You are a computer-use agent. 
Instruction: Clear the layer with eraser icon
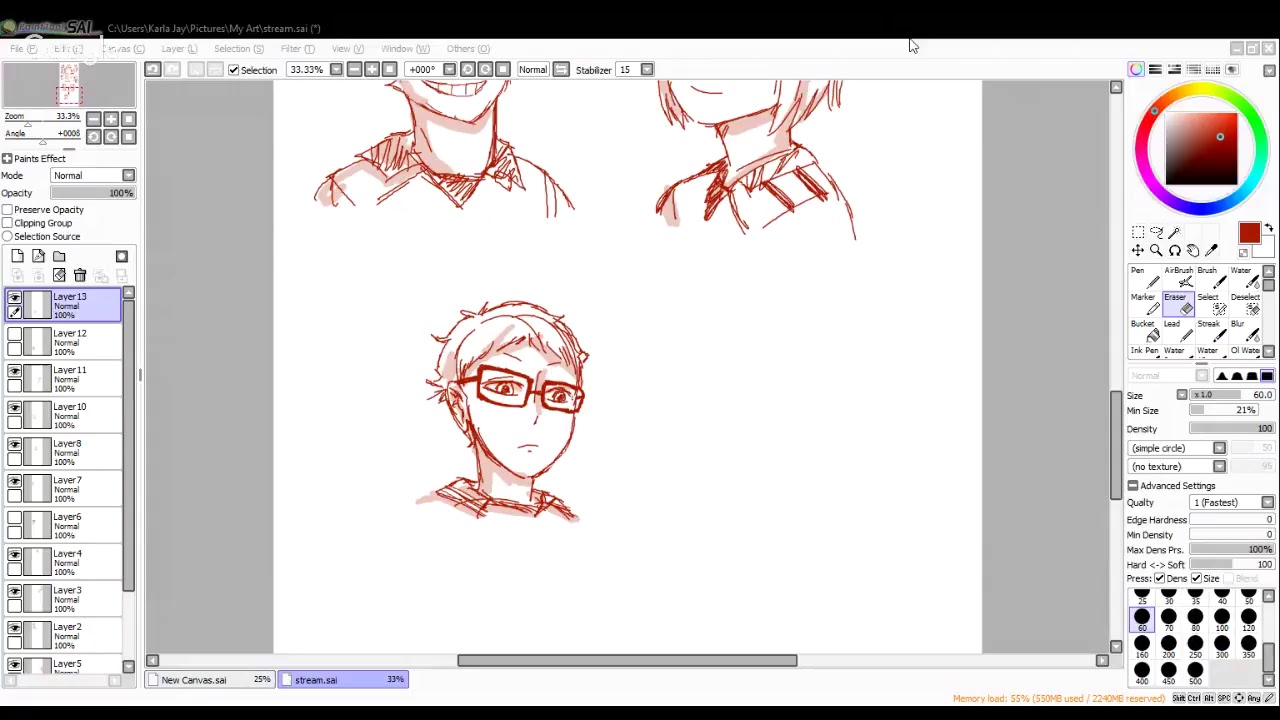coord(59,276)
